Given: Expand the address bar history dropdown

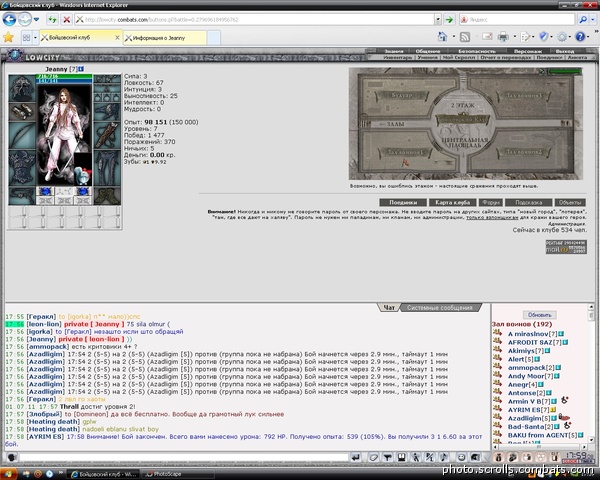Looking at the screenshot, I should pos(438,19).
